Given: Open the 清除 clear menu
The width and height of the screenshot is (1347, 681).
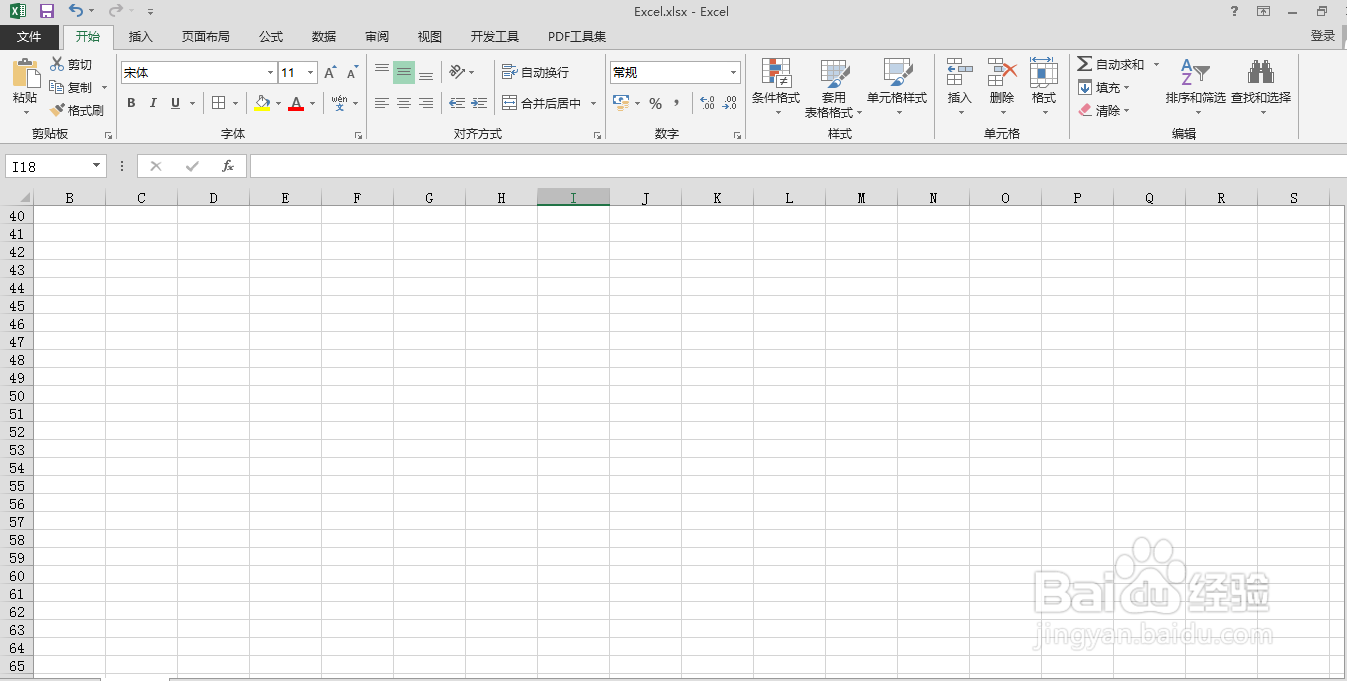Looking at the screenshot, I should click(1103, 110).
